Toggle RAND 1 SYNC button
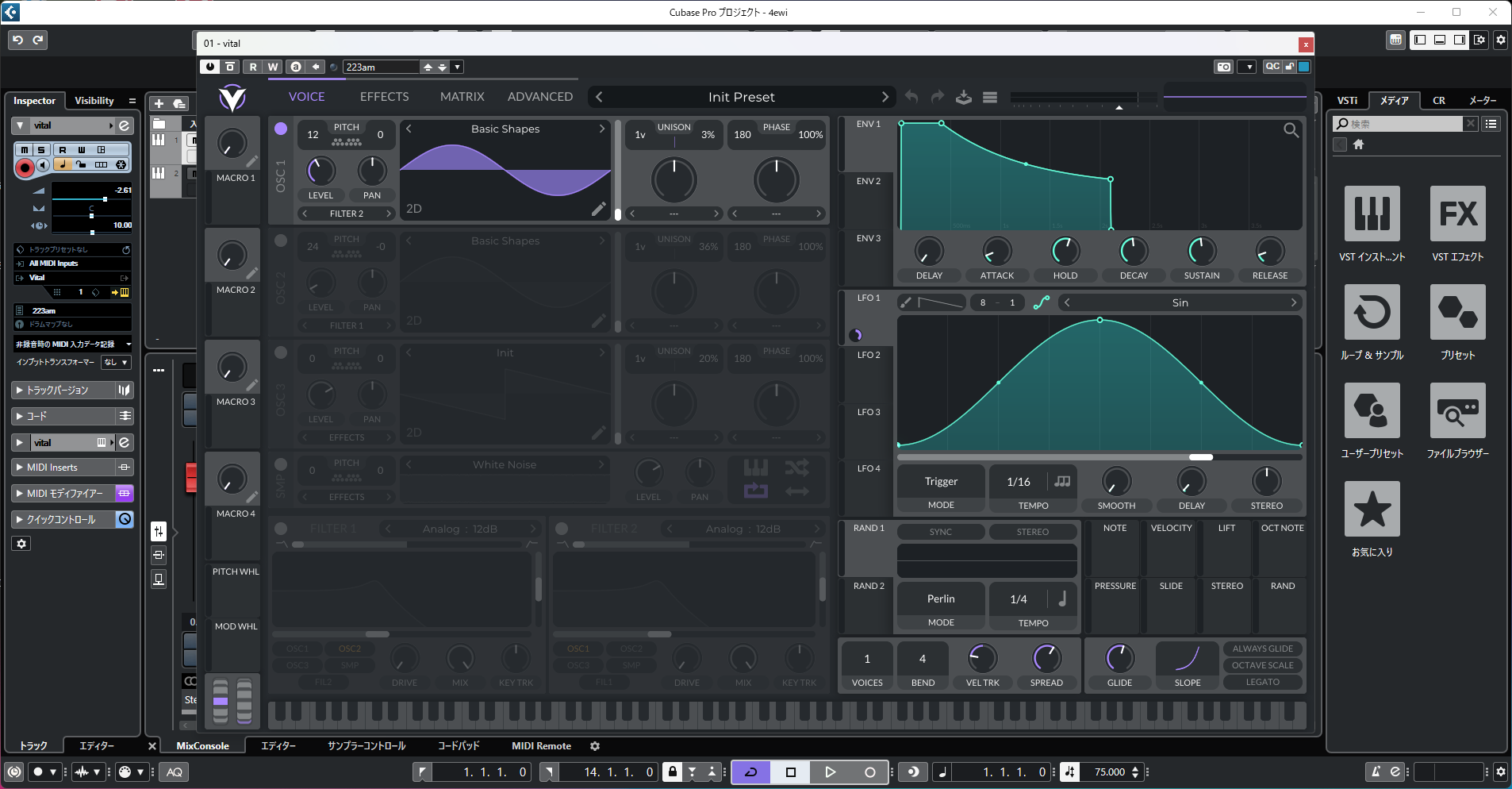The height and width of the screenshot is (789, 1512). click(941, 532)
